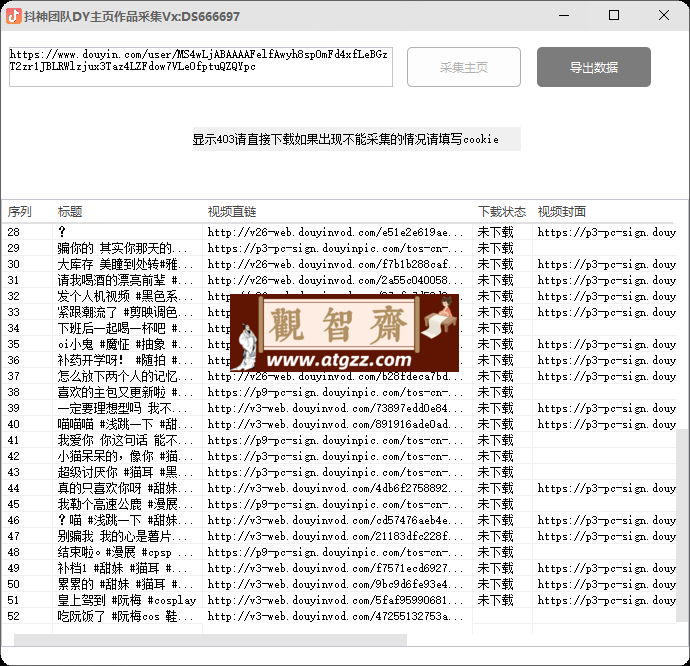Image resolution: width=690 pixels, height=666 pixels.
Task: Select row titled 喵喵喵 #浅跳一下
Action: (339, 424)
